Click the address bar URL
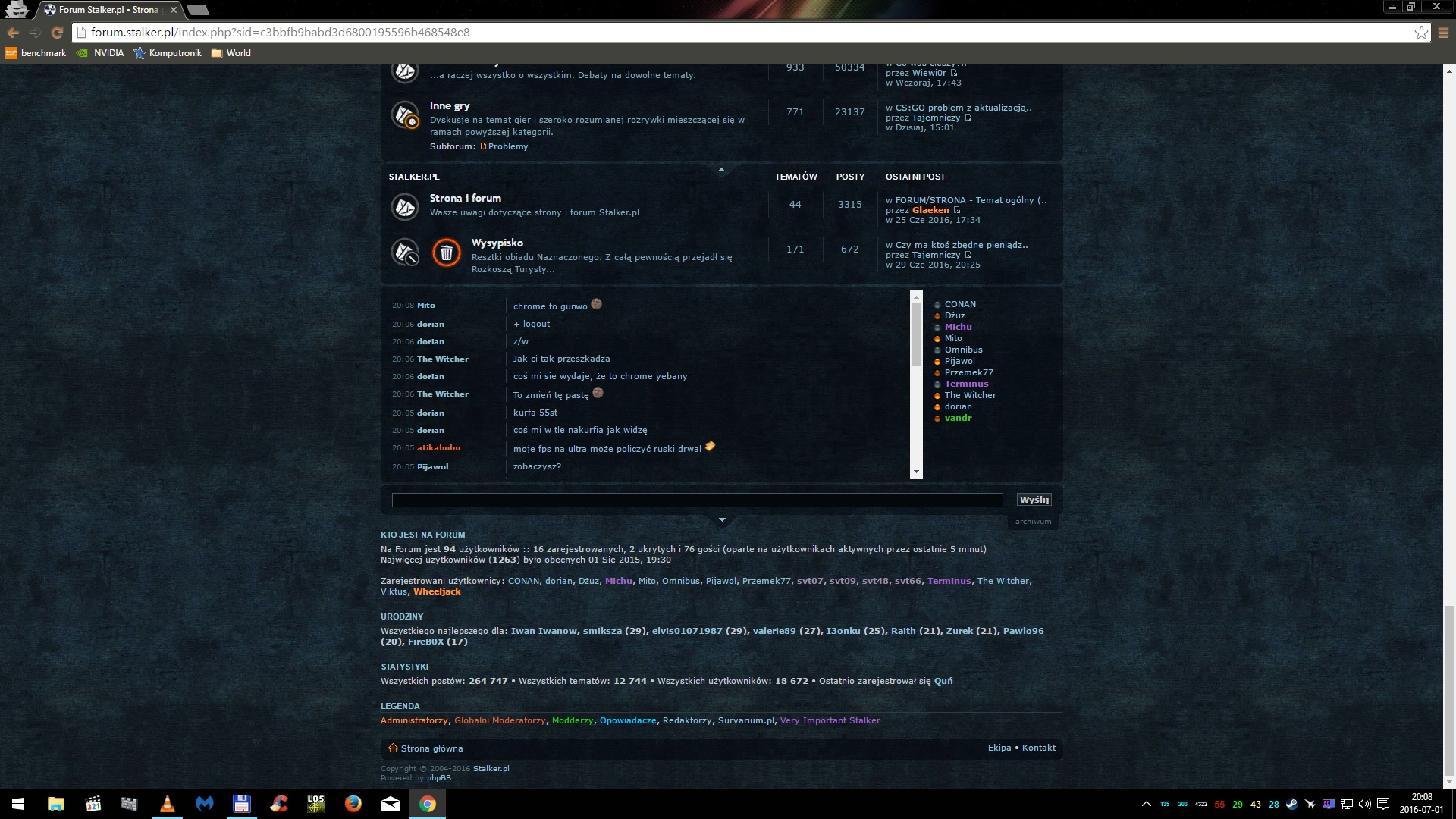This screenshot has width=1456, height=819. (280, 33)
